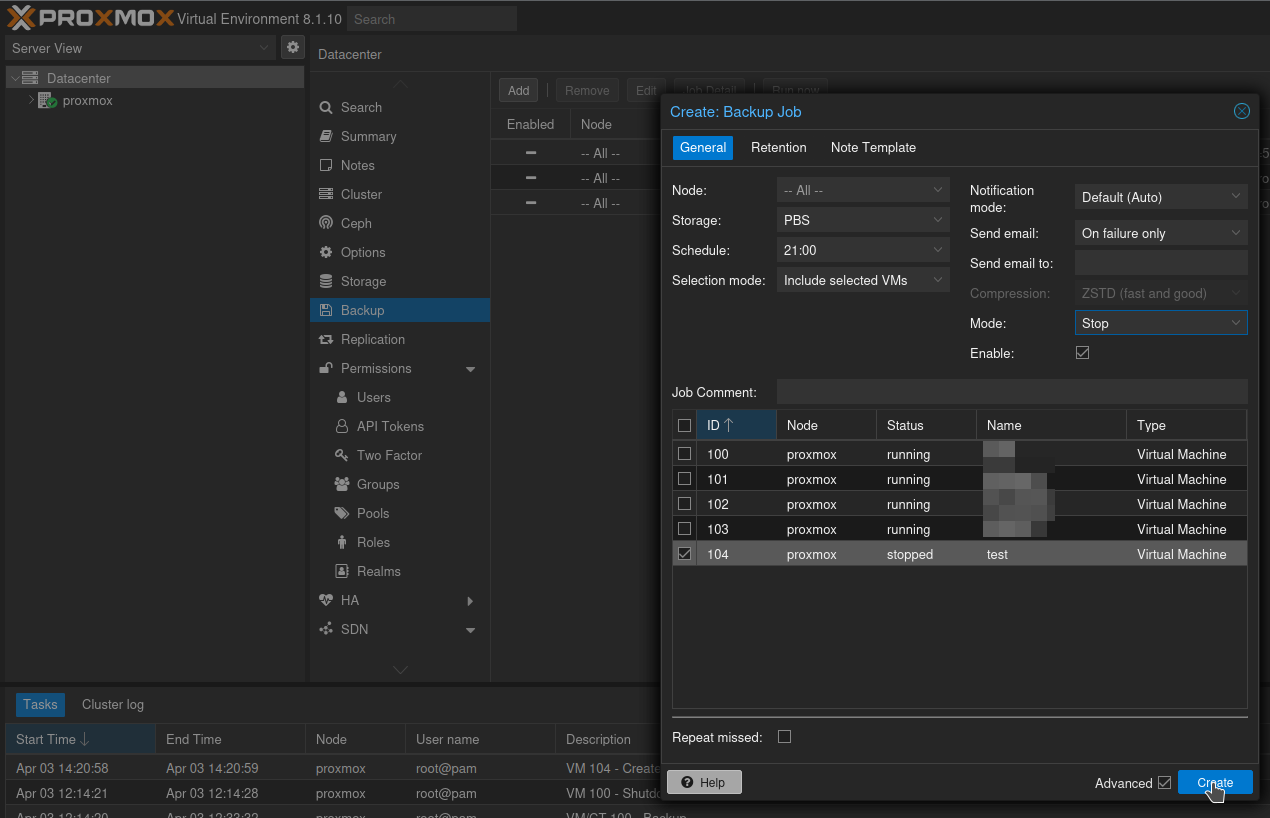Switch to the Tasks tab
The image size is (1270, 818).
pos(40,704)
